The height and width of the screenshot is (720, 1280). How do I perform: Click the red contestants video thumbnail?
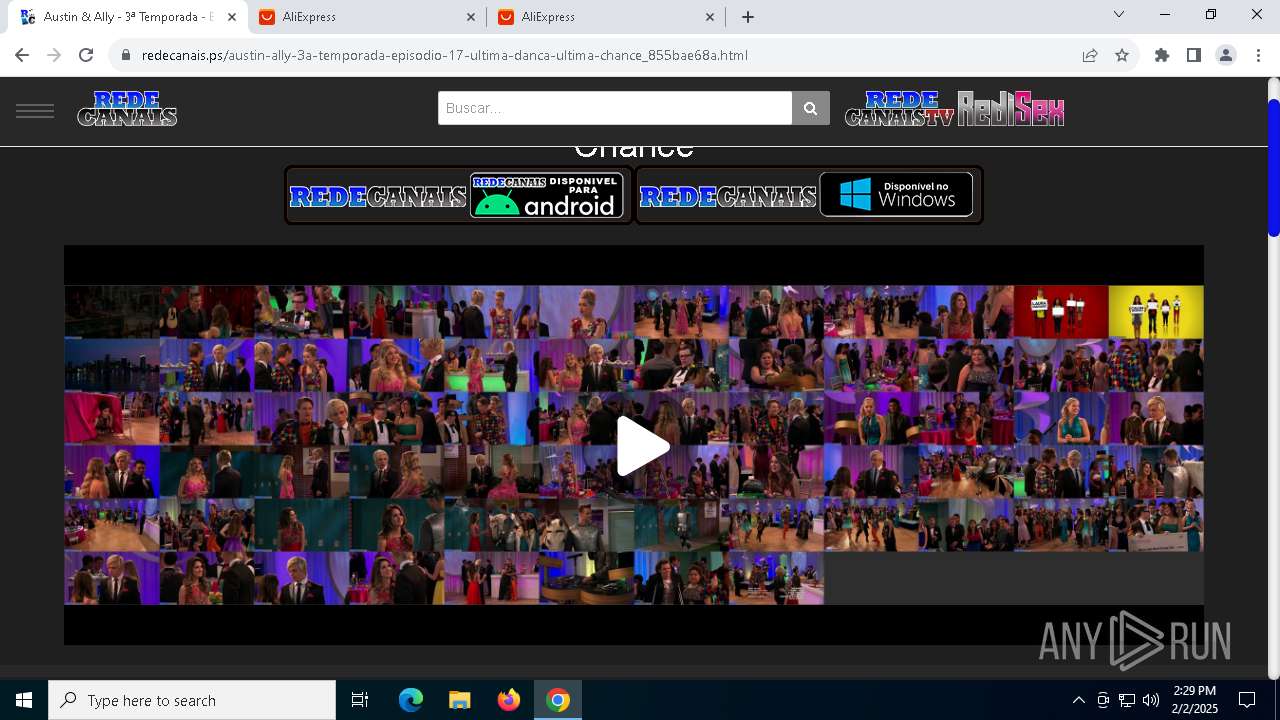click(x=1061, y=312)
